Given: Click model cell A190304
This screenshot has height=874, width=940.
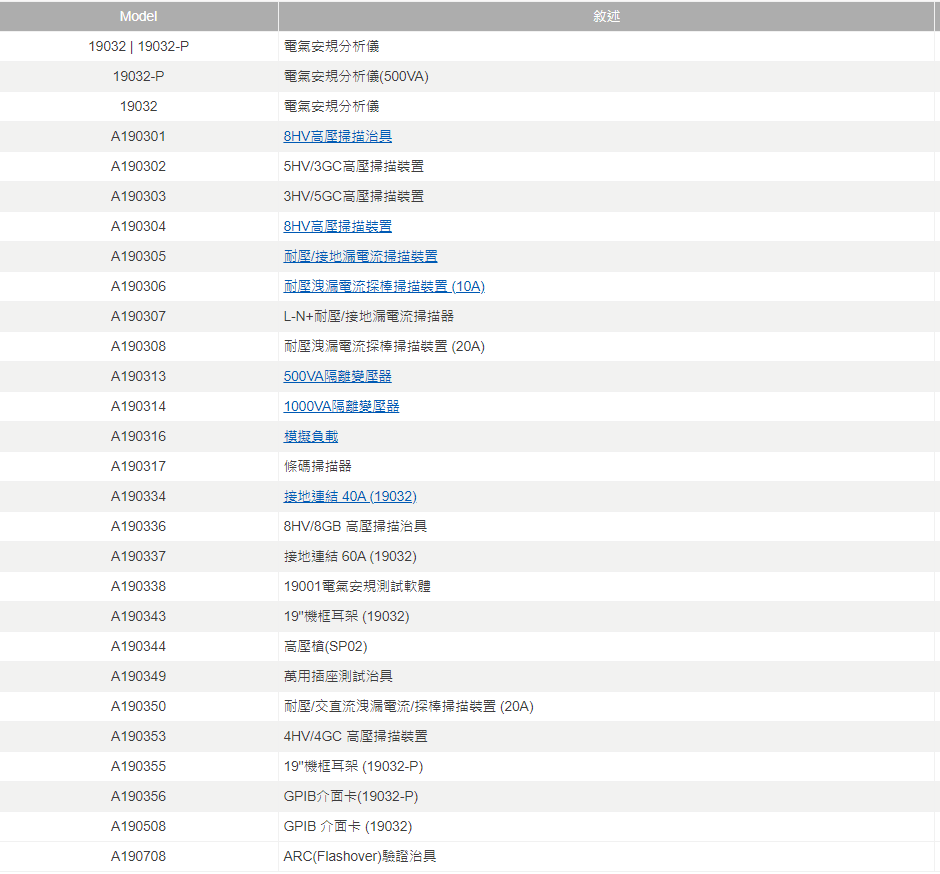Looking at the screenshot, I should coord(138,226).
